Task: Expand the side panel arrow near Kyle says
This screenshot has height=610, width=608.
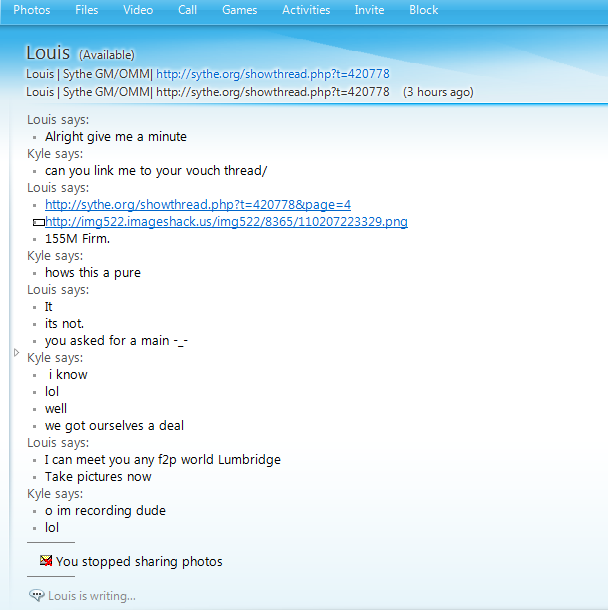Action: click(x=16, y=352)
